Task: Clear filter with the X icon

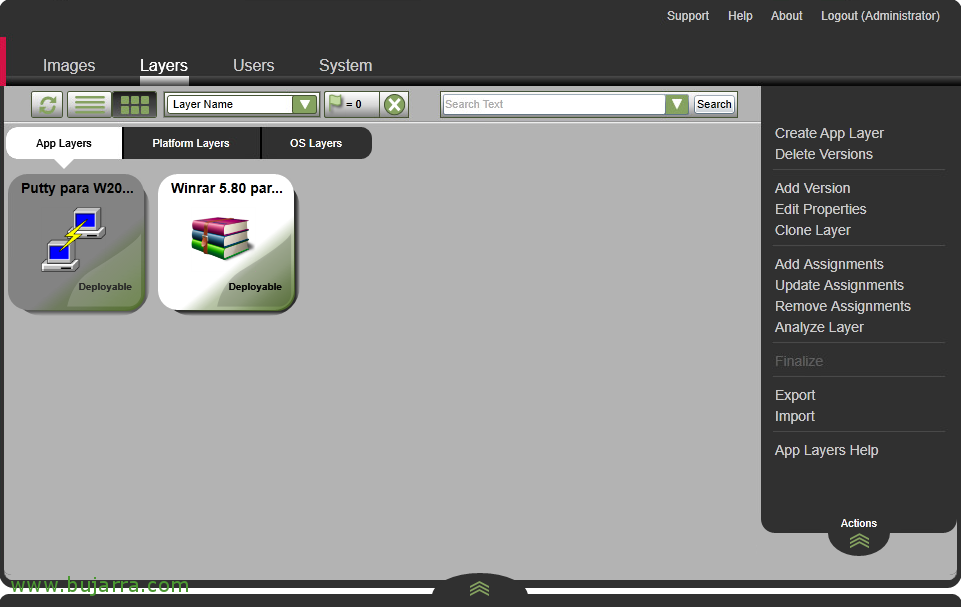Action: (394, 104)
